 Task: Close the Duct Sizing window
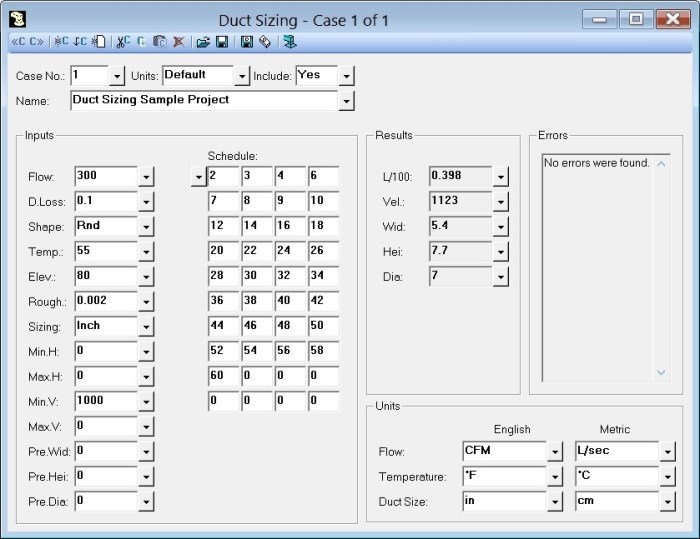[673, 19]
